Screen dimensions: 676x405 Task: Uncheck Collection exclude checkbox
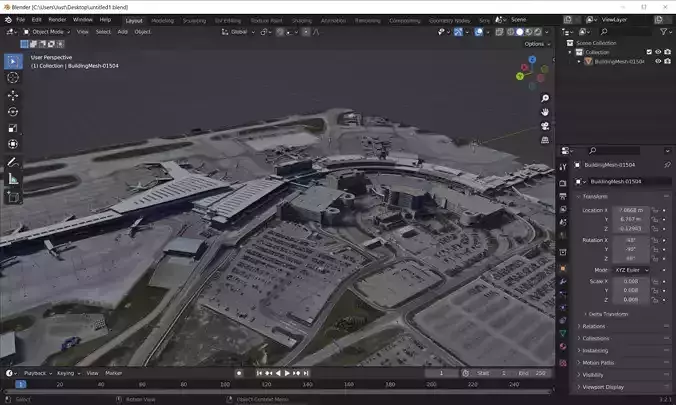[x=649, y=52]
